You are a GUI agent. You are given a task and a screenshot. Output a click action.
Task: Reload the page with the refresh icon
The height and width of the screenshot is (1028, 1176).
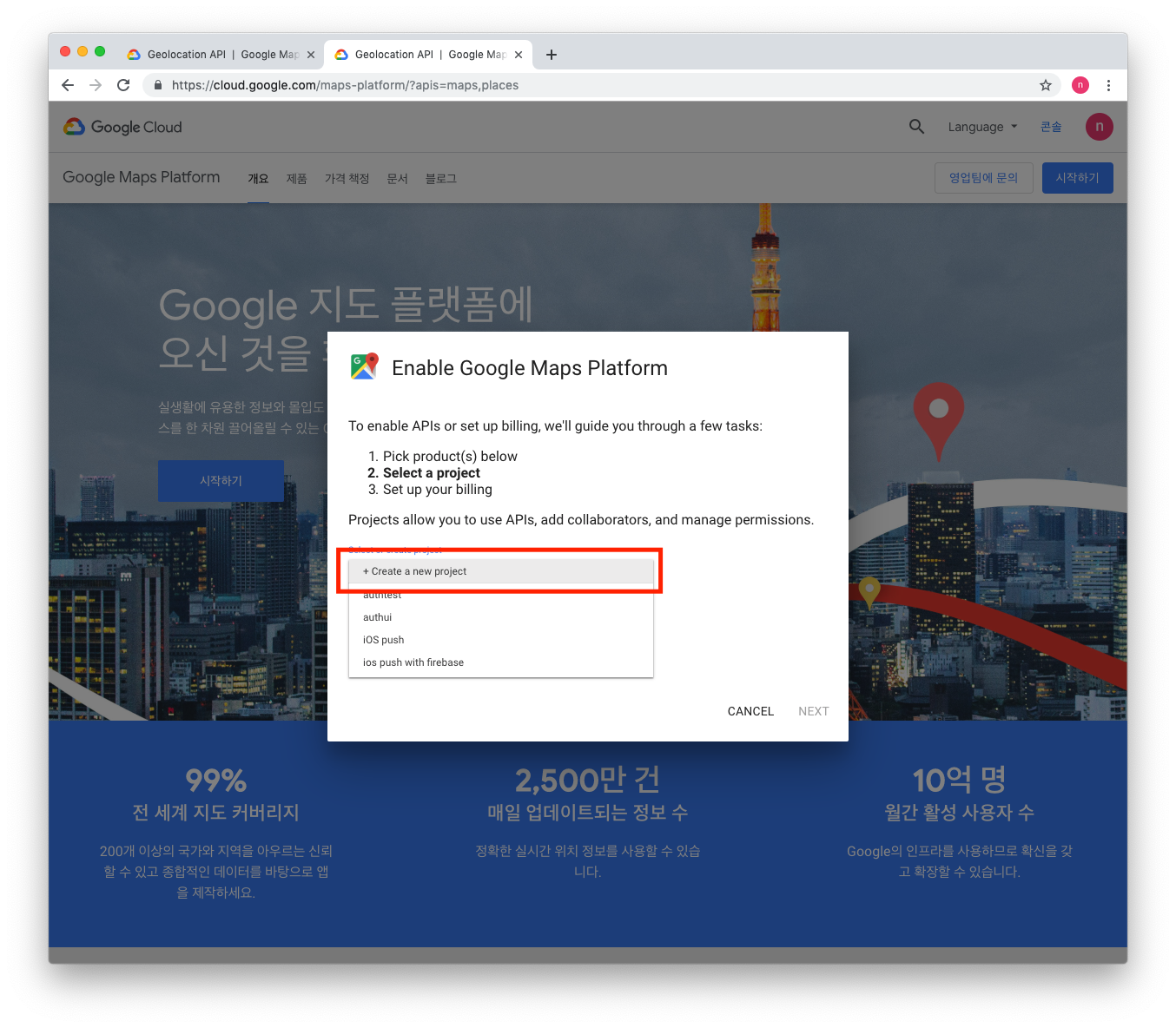point(123,85)
